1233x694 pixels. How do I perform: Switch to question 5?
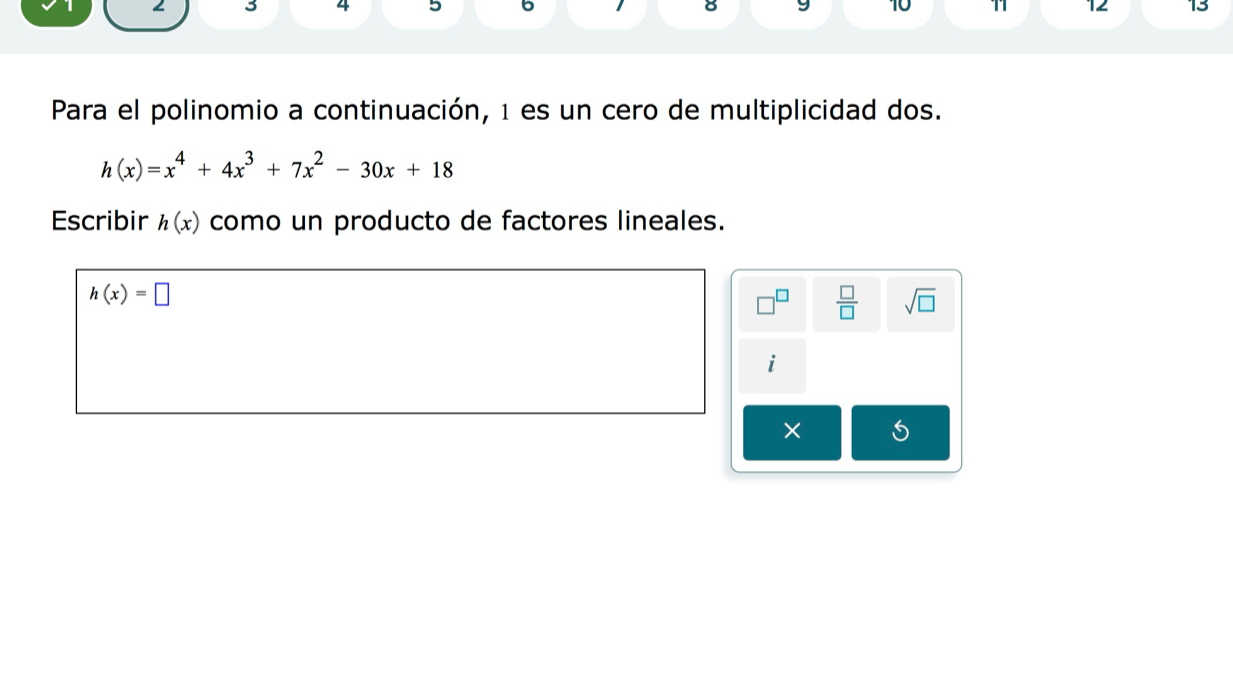tap(425, 10)
